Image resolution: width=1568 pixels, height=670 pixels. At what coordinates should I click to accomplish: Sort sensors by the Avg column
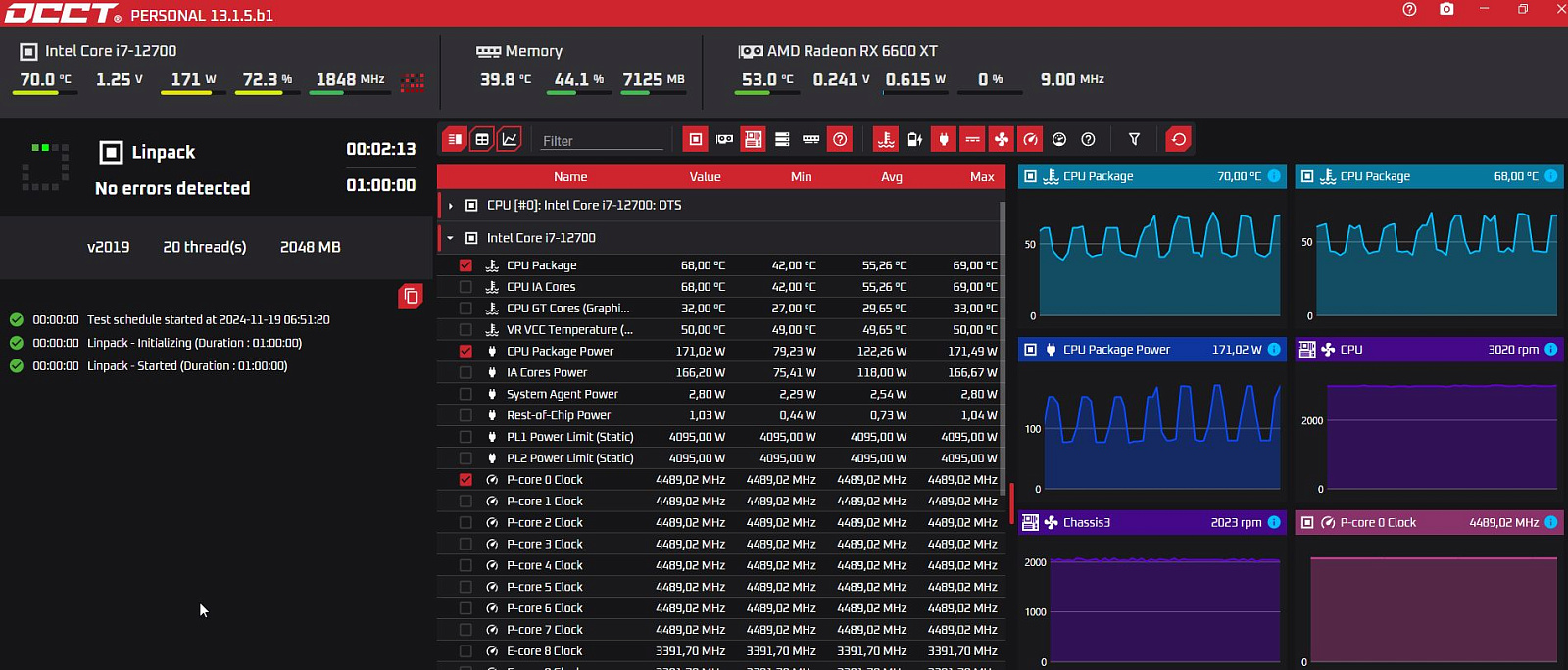[892, 177]
